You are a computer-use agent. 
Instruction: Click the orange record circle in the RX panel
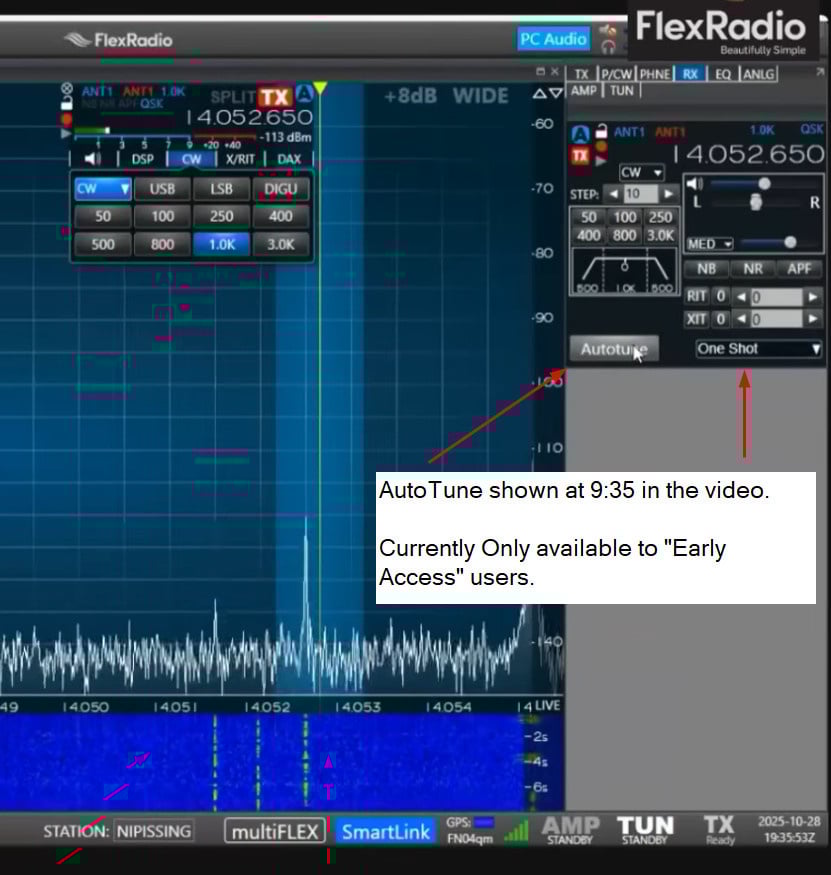click(601, 146)
